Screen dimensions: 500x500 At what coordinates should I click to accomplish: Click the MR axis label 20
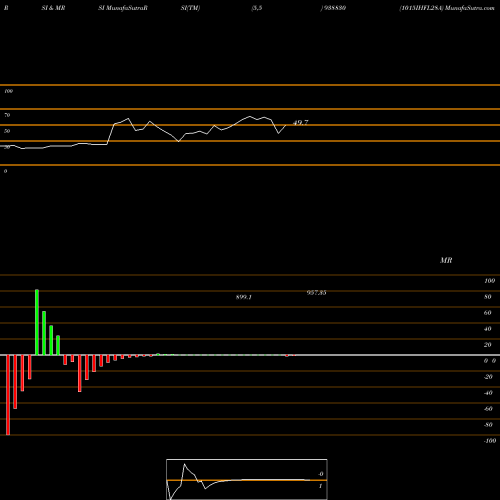488,345
